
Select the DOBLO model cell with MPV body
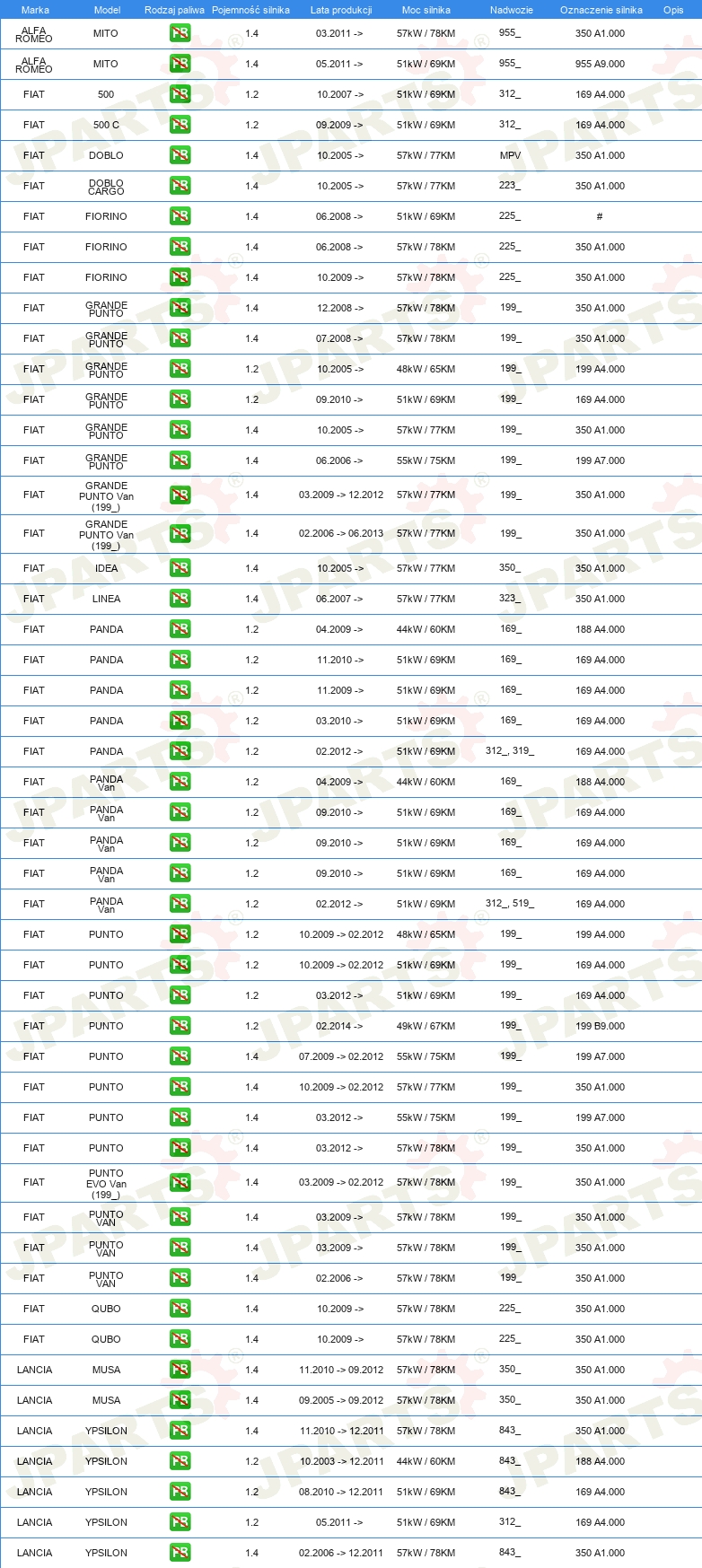pyautogui.click(x=106, y=155)
